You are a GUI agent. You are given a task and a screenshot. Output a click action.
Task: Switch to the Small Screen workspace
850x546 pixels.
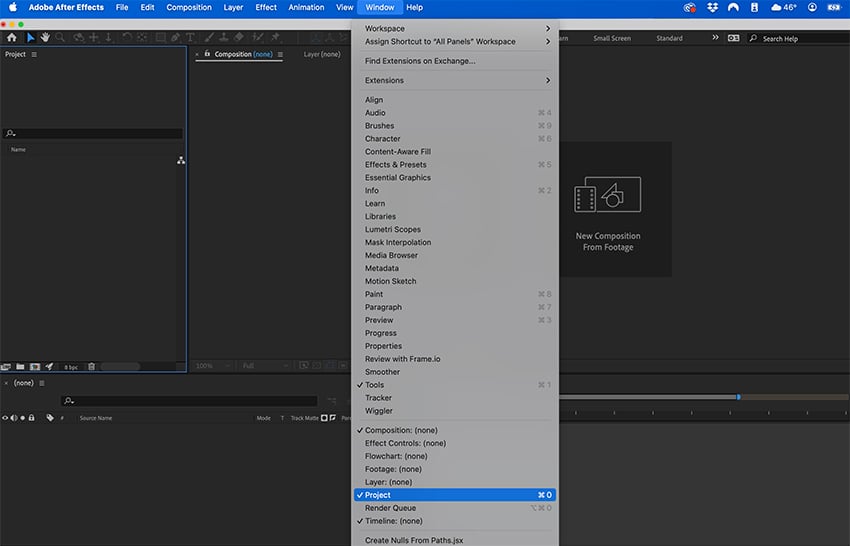[612, 38]
